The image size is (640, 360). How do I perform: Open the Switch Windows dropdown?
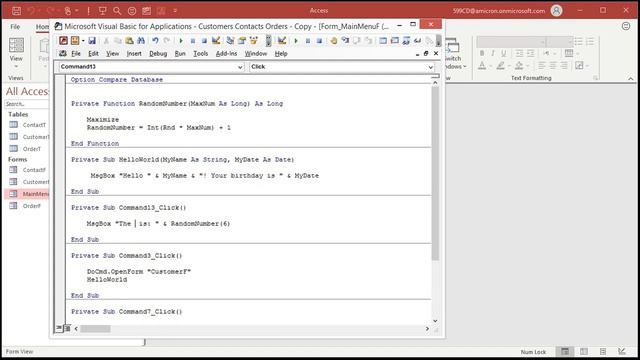click(454, 55)
